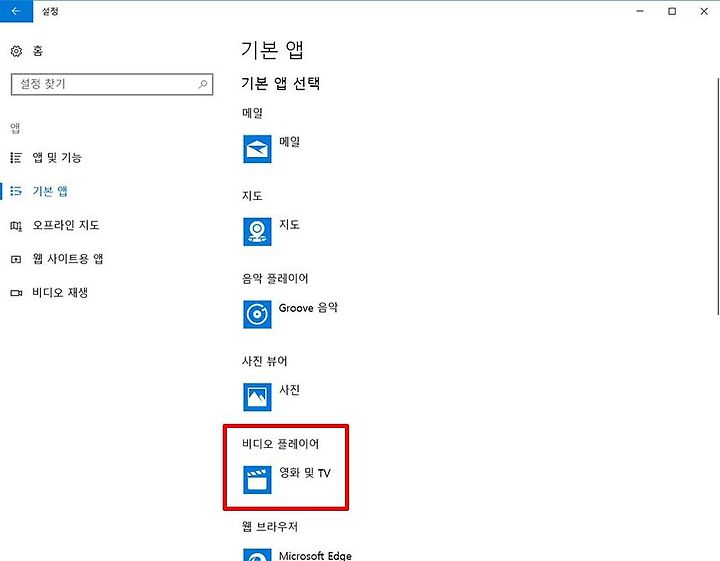Choose the Mail app icon
Image resolution: width=720 pixels, height=561 pixels.
point(257,149)
